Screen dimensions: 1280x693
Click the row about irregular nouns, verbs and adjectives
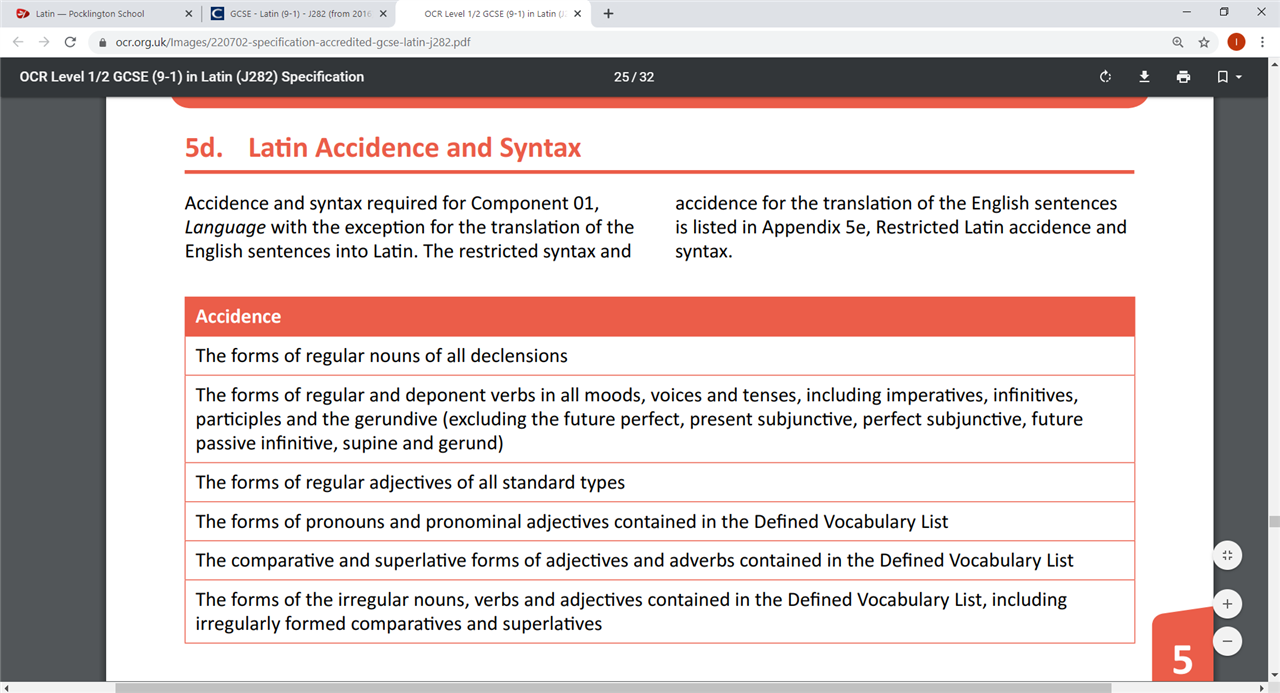point(660,611)
